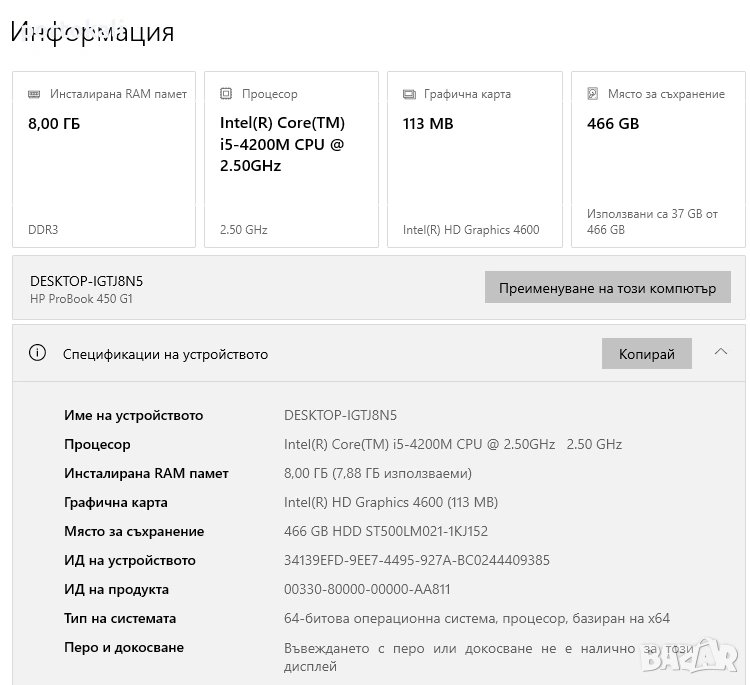Select the 8,00 ГБ (7,88 ГБ използваеми) value
The image size is (750, 685).
pyautogui.click(x=377, y=474)
